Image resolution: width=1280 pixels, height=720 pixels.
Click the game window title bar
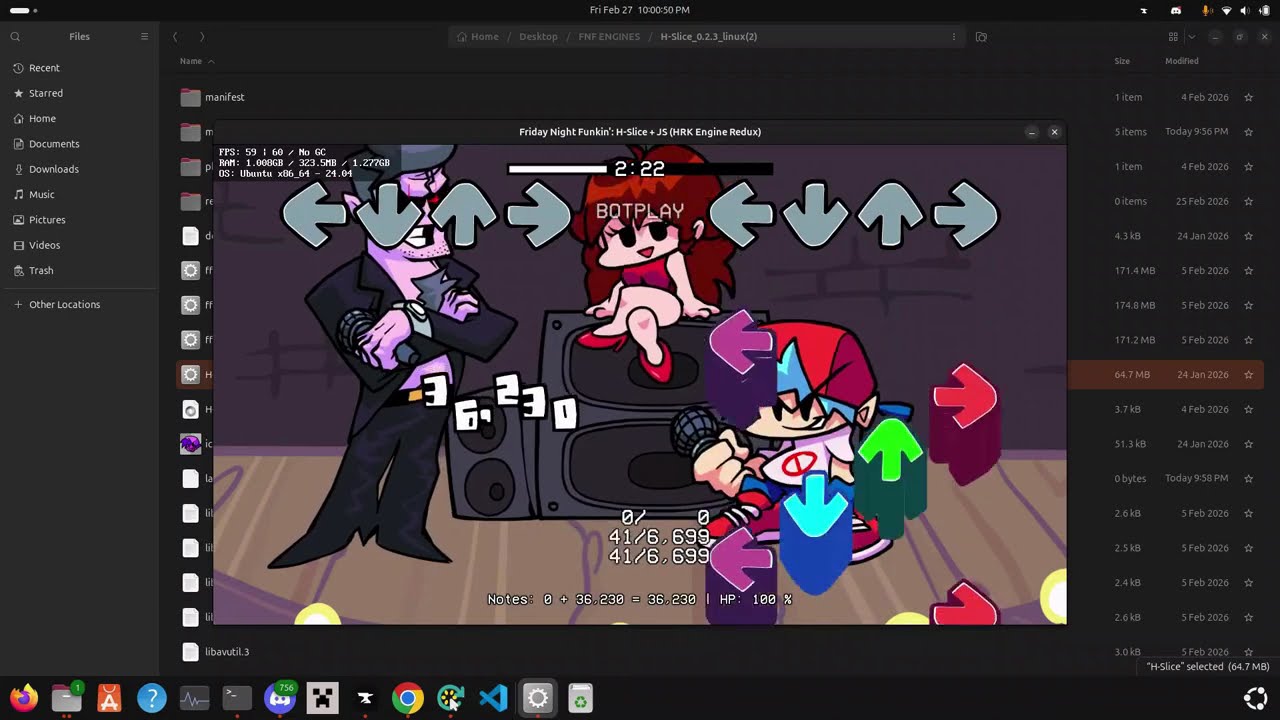pyautogui.click(x=640, y=132)
